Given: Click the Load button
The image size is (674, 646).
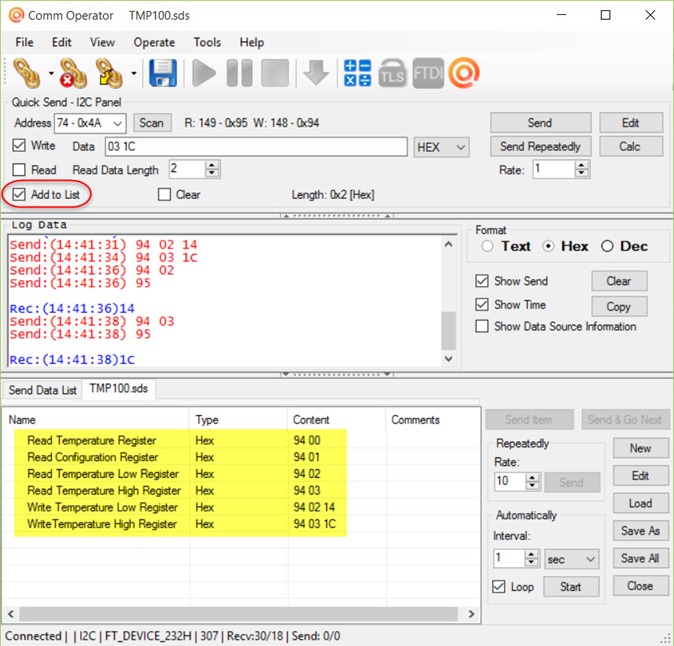Looking at the screenshot, I should (x=640, y=503).
